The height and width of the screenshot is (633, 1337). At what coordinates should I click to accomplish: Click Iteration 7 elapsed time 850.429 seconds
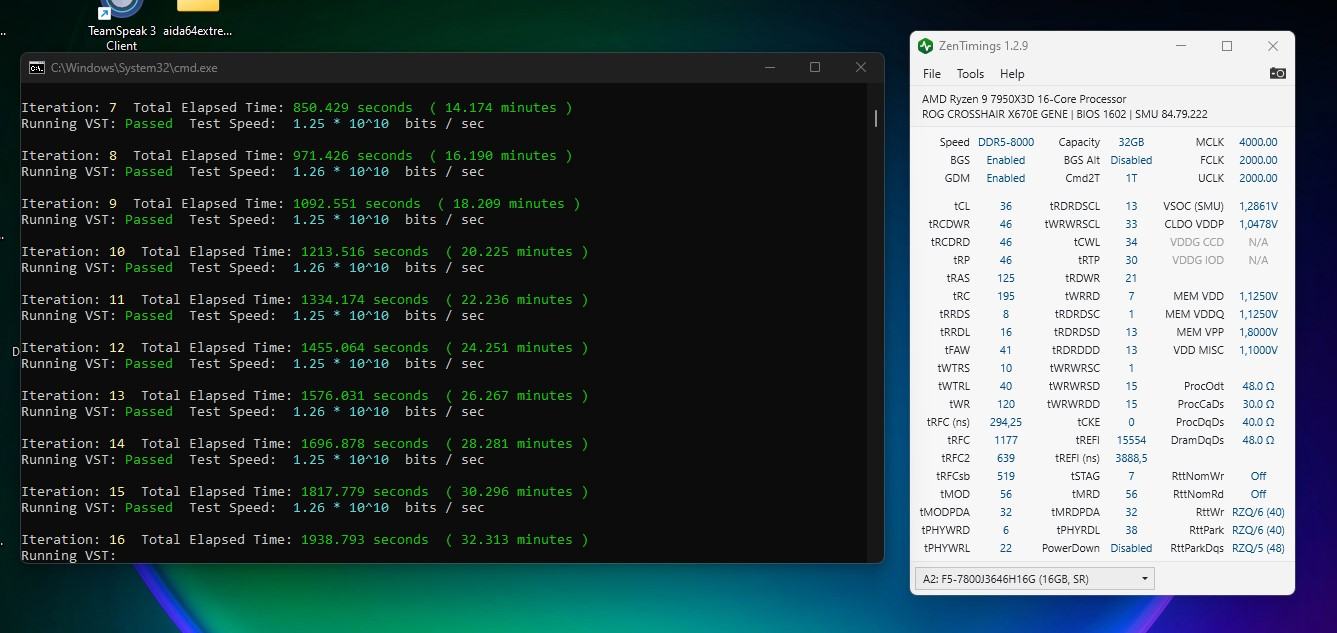[352, 107]
